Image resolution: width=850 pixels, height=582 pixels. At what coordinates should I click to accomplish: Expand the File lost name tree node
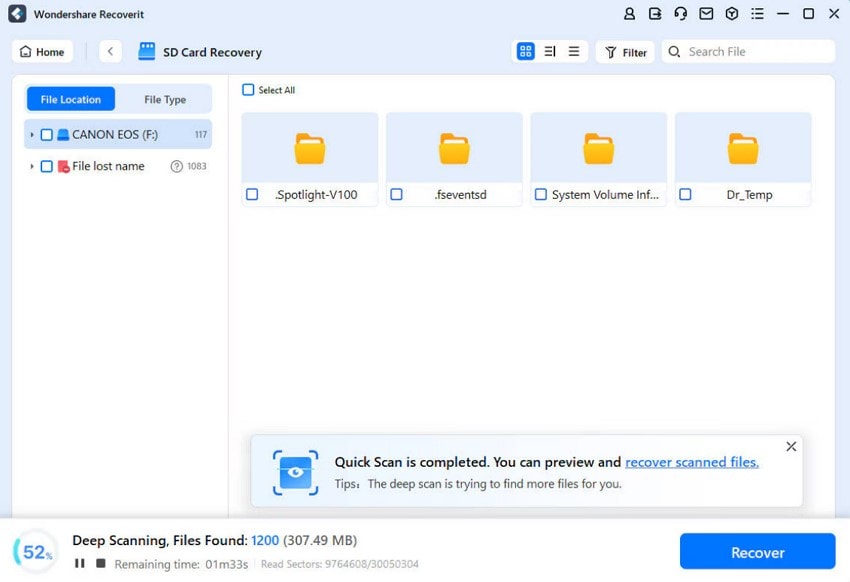(31, 166)
